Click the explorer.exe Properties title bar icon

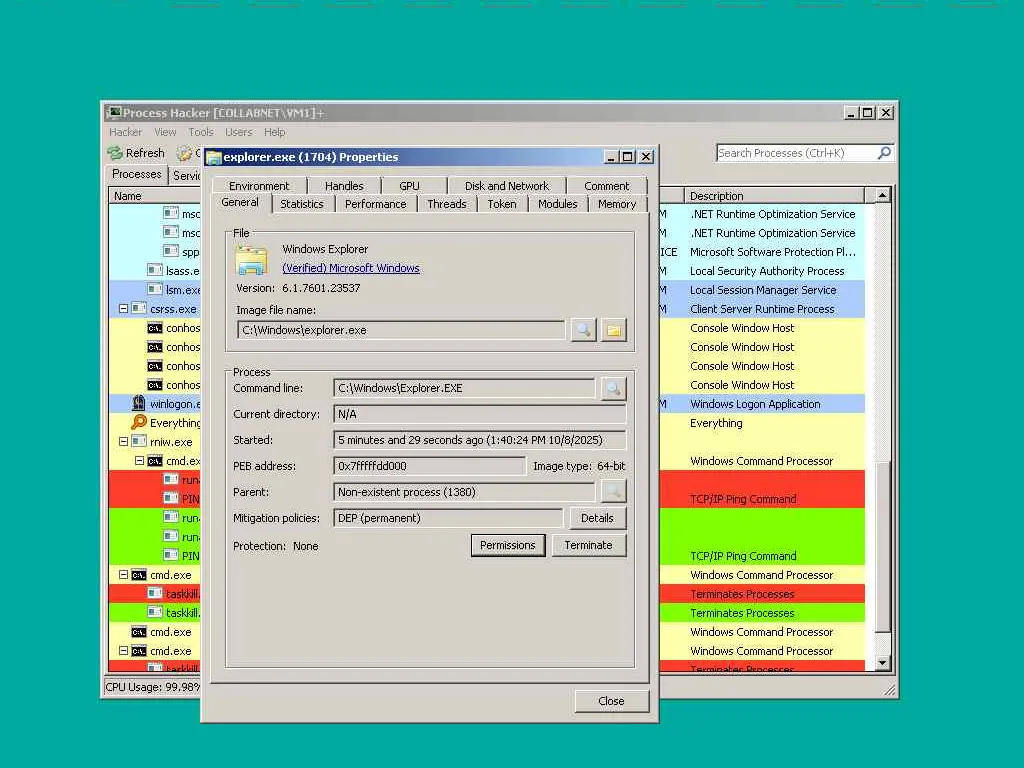[x=214, y=157]
